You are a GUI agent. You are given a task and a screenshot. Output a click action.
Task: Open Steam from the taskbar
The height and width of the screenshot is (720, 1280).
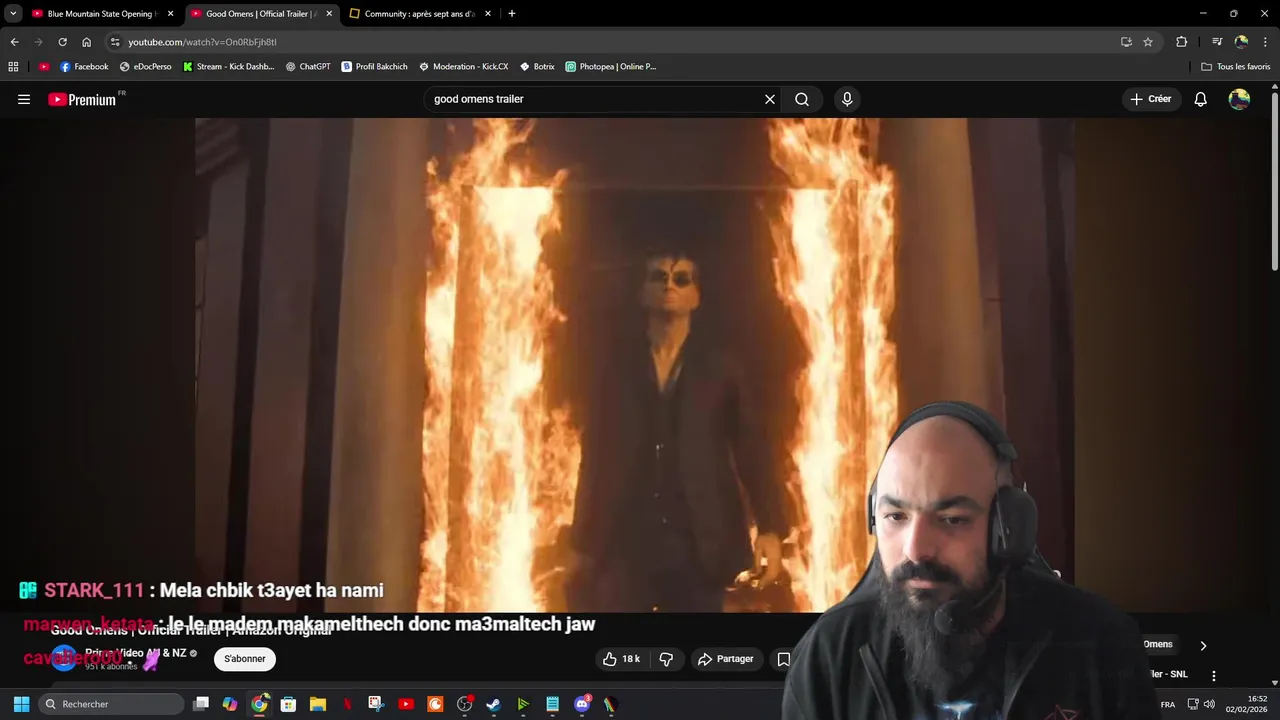click(493, 704)
